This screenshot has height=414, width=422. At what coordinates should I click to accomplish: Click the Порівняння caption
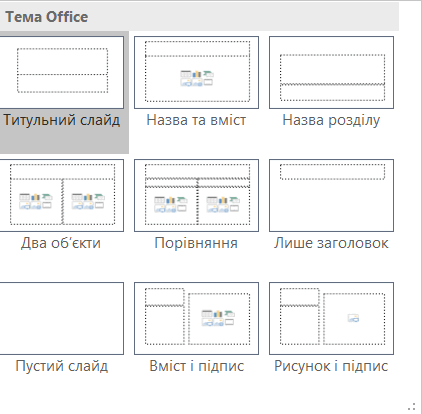(x=196, y=243)
